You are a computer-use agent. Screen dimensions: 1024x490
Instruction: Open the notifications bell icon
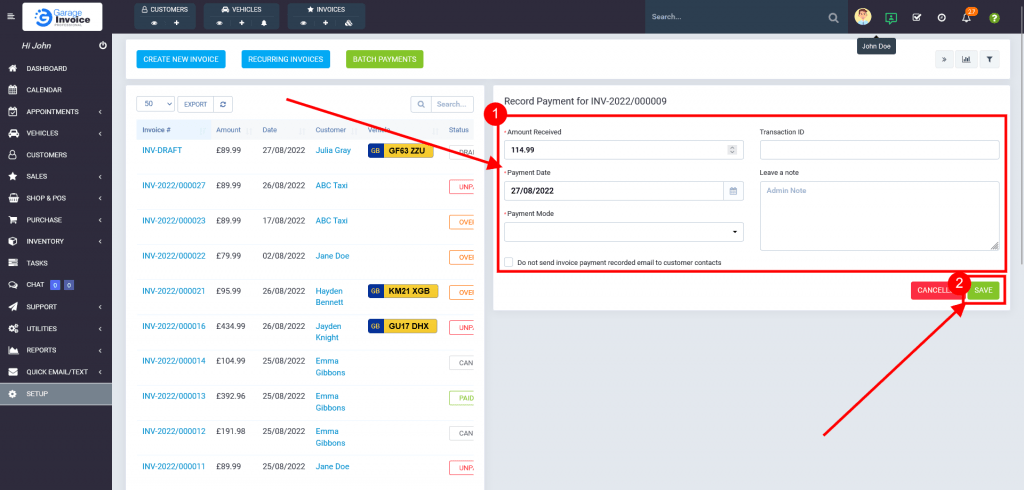click(x=966, y=18)
